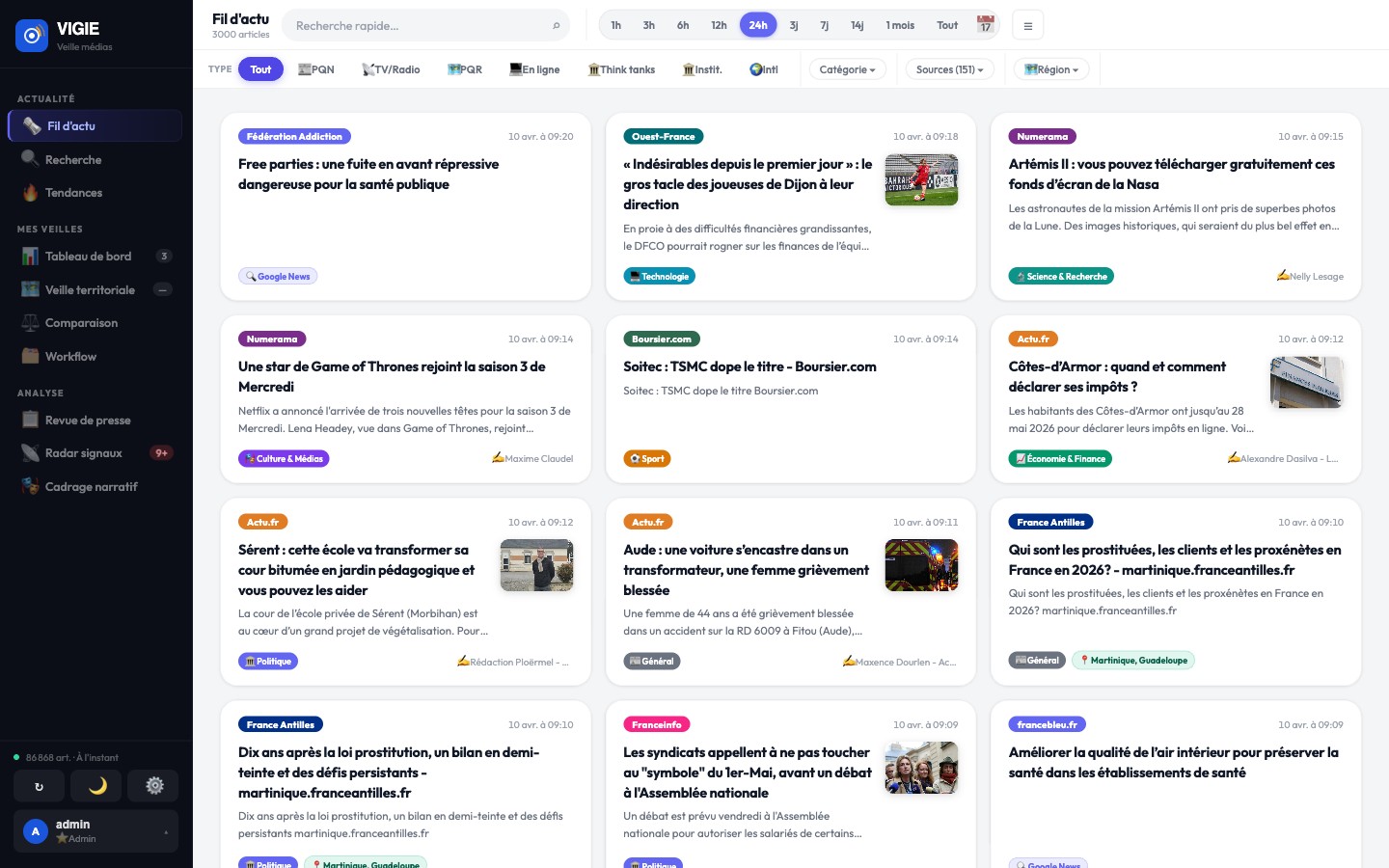Filter by Instit. type
This screenshot has height=868, width=1389.
[702, 69]
